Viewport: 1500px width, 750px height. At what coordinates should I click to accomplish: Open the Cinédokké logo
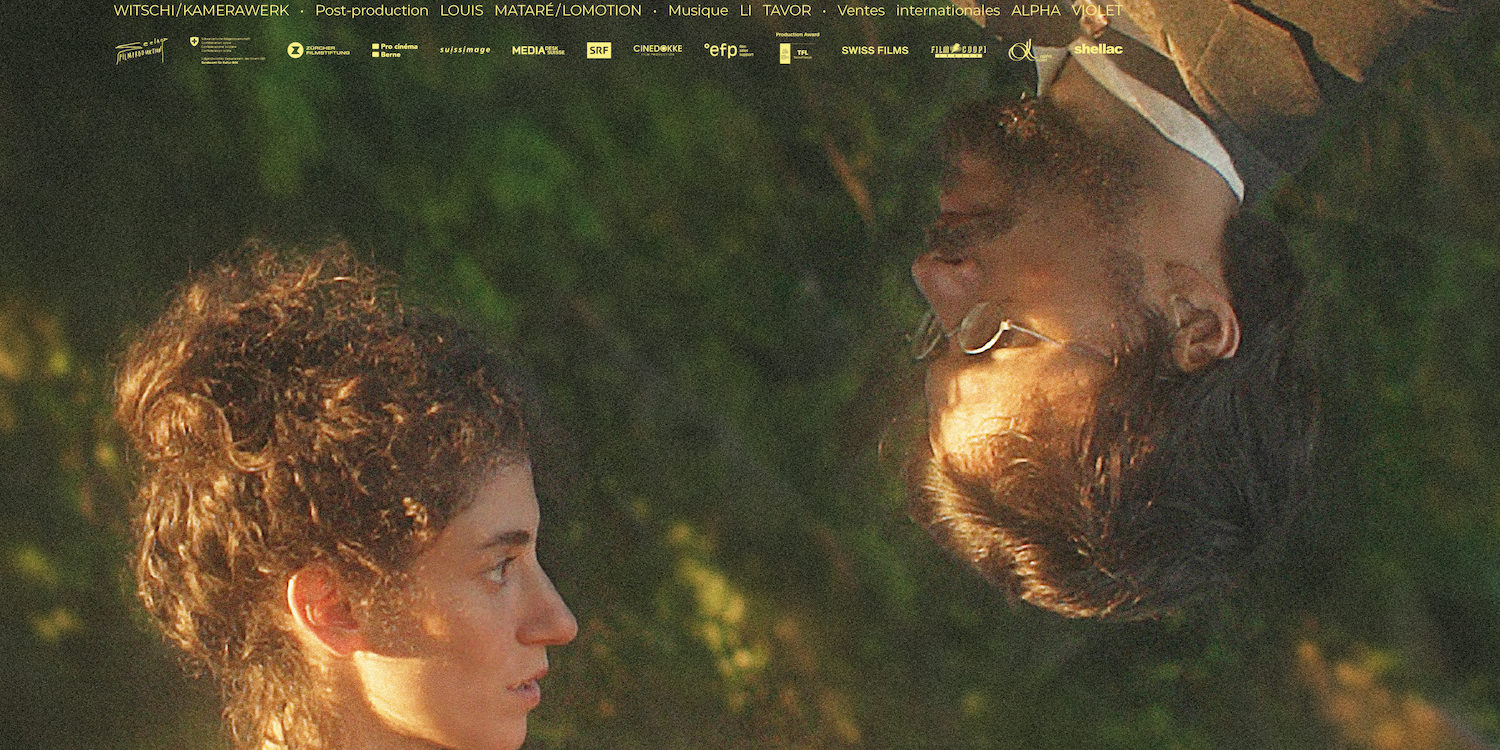(657, 50)
